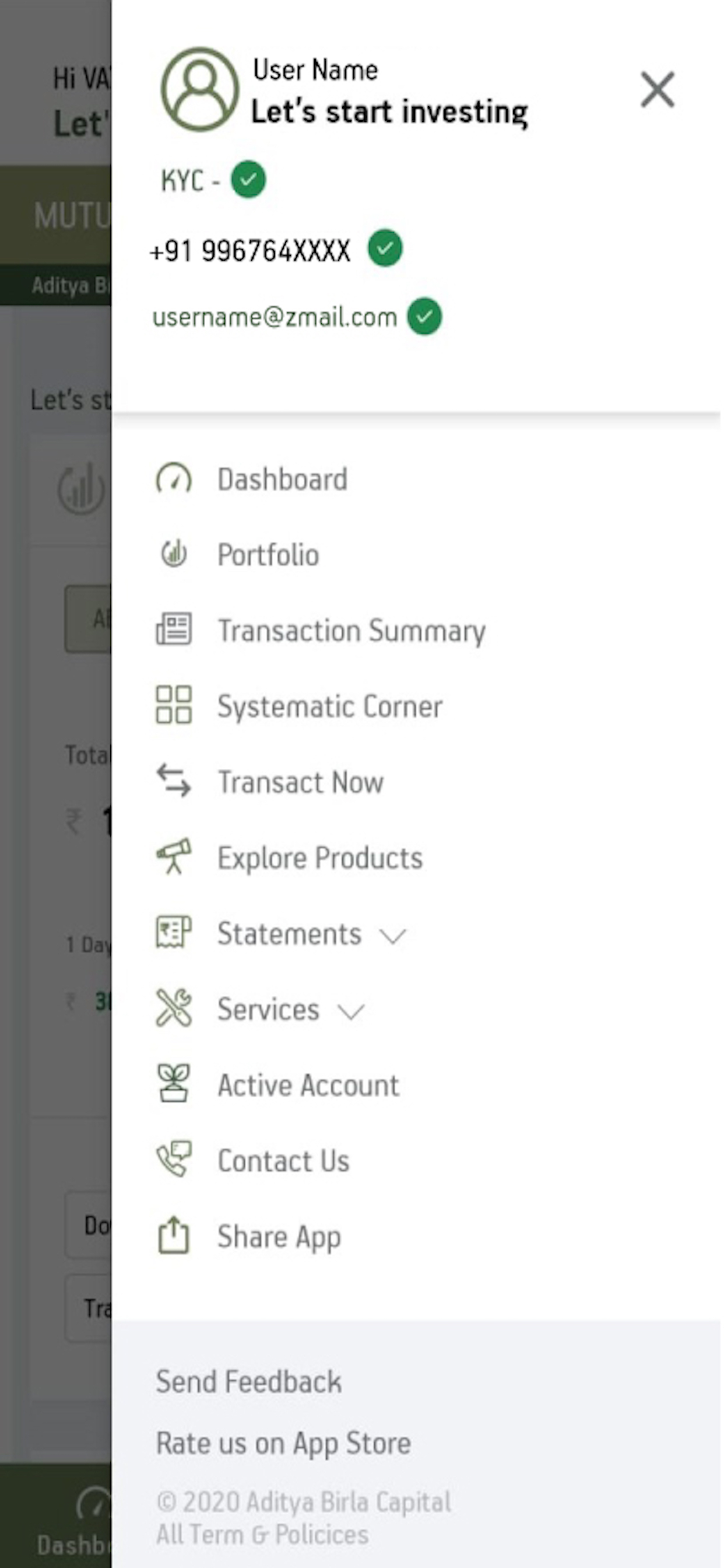Expand the Services chevron
Screen dimensions: 724x1568
click(x=351, y=1012)
